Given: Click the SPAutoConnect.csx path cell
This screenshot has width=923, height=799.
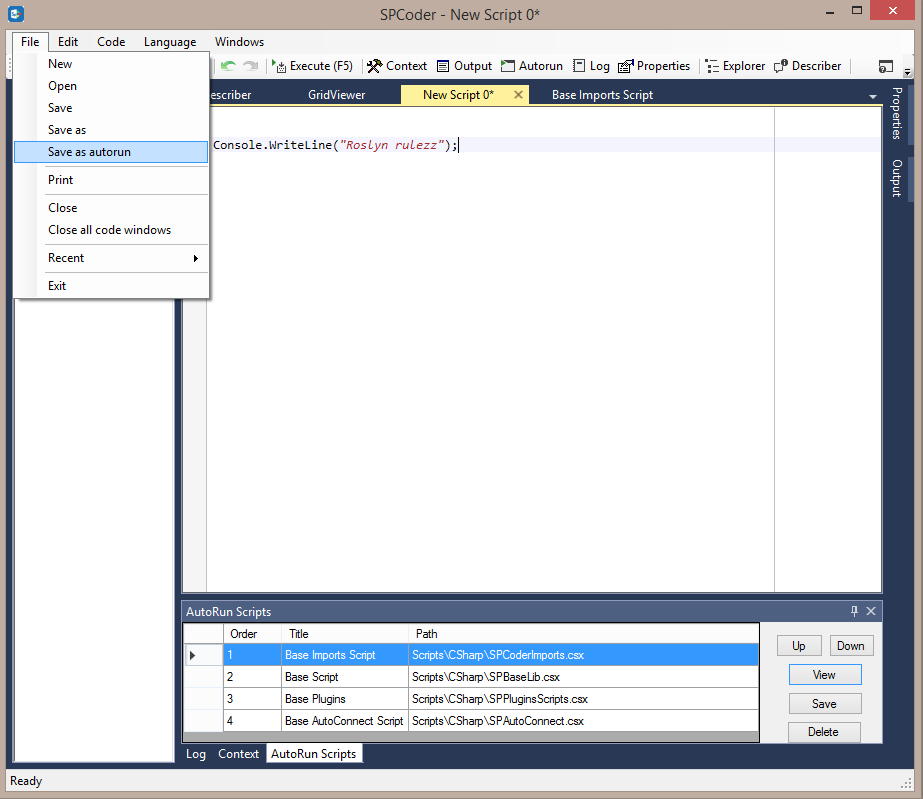Looking at the screenshot, I should (x=583, y=721).
